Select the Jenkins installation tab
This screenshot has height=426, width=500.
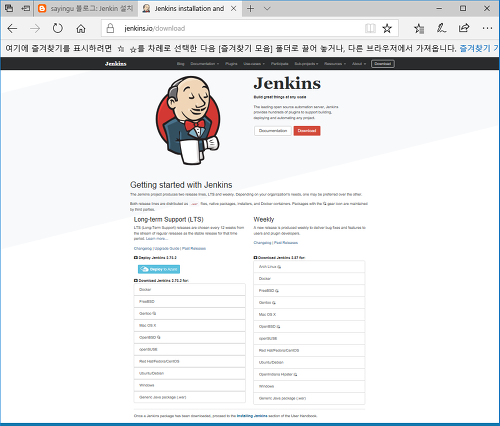click(189, 9)
